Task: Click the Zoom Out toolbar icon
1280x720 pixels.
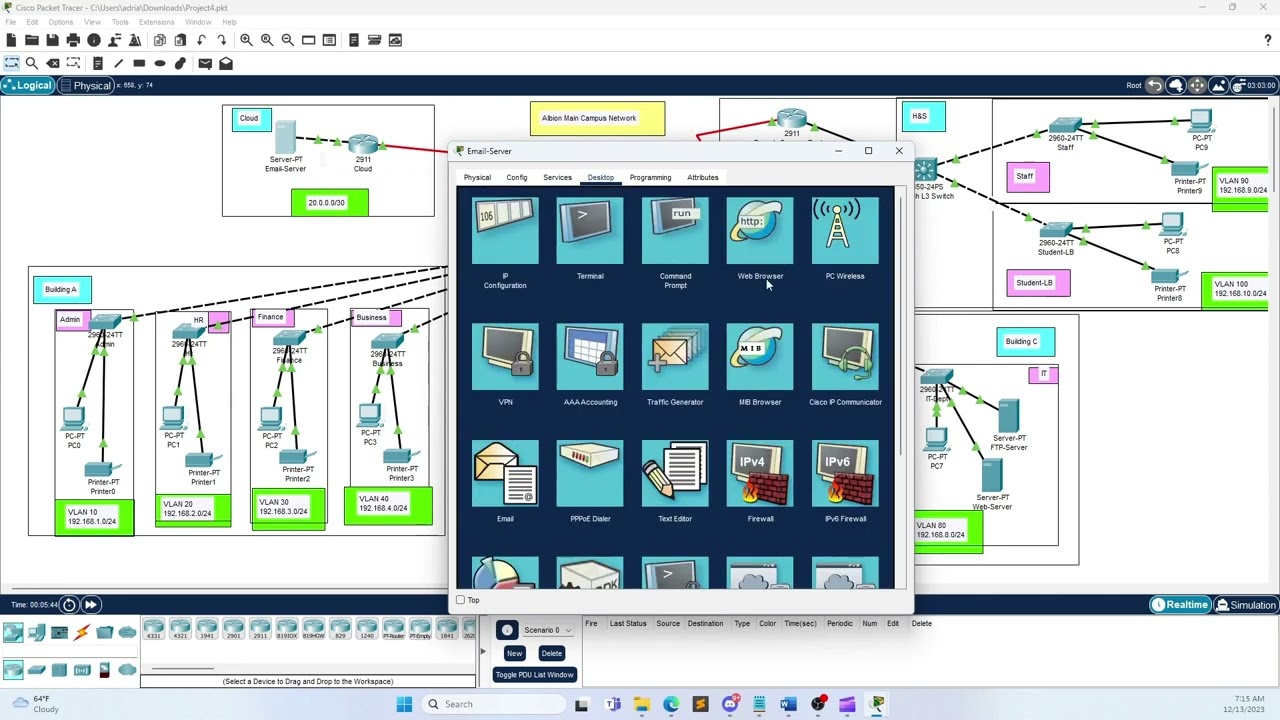Action: click(x=288, y=40)
